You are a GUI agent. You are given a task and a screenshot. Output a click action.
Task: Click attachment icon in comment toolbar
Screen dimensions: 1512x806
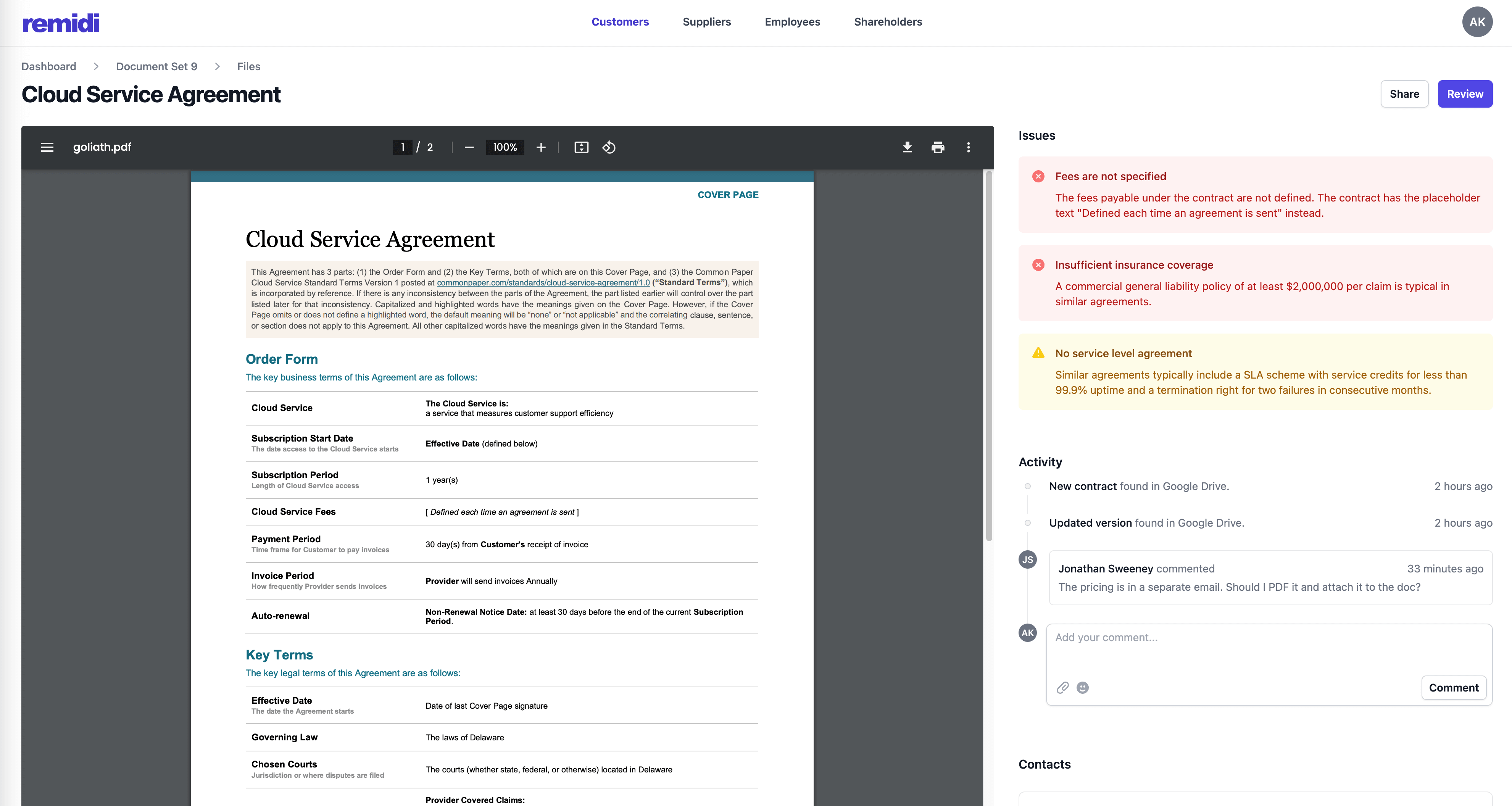coord(1063,687)
